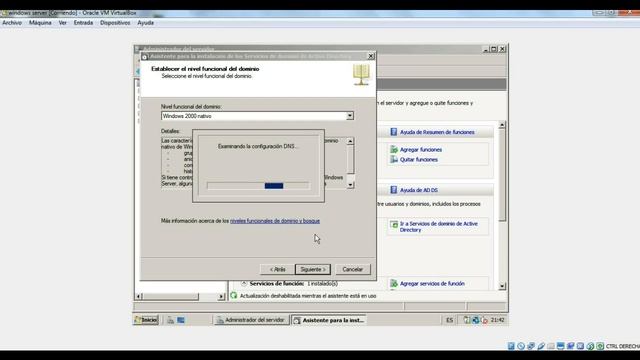Open the Máquina menu

(x=40, y=23)
